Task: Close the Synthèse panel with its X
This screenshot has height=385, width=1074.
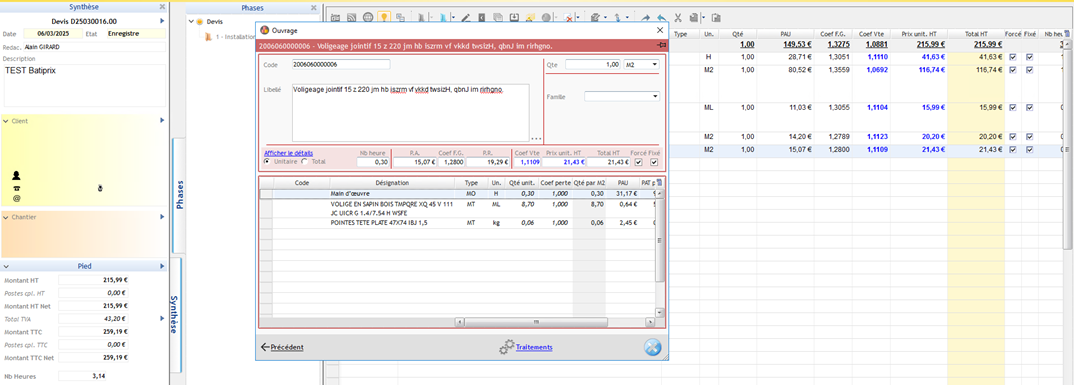Action: 162,6
